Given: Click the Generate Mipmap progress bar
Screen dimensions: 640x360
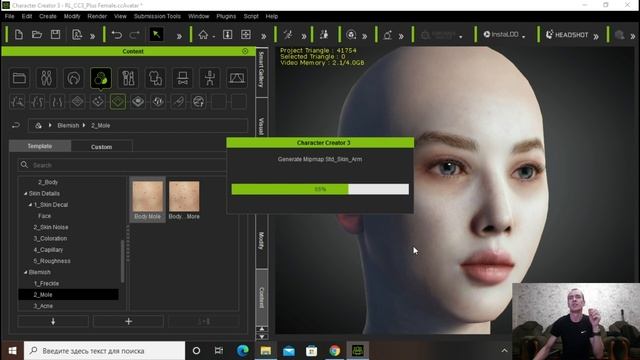Looking at the screenshot, I should [320, 189].
